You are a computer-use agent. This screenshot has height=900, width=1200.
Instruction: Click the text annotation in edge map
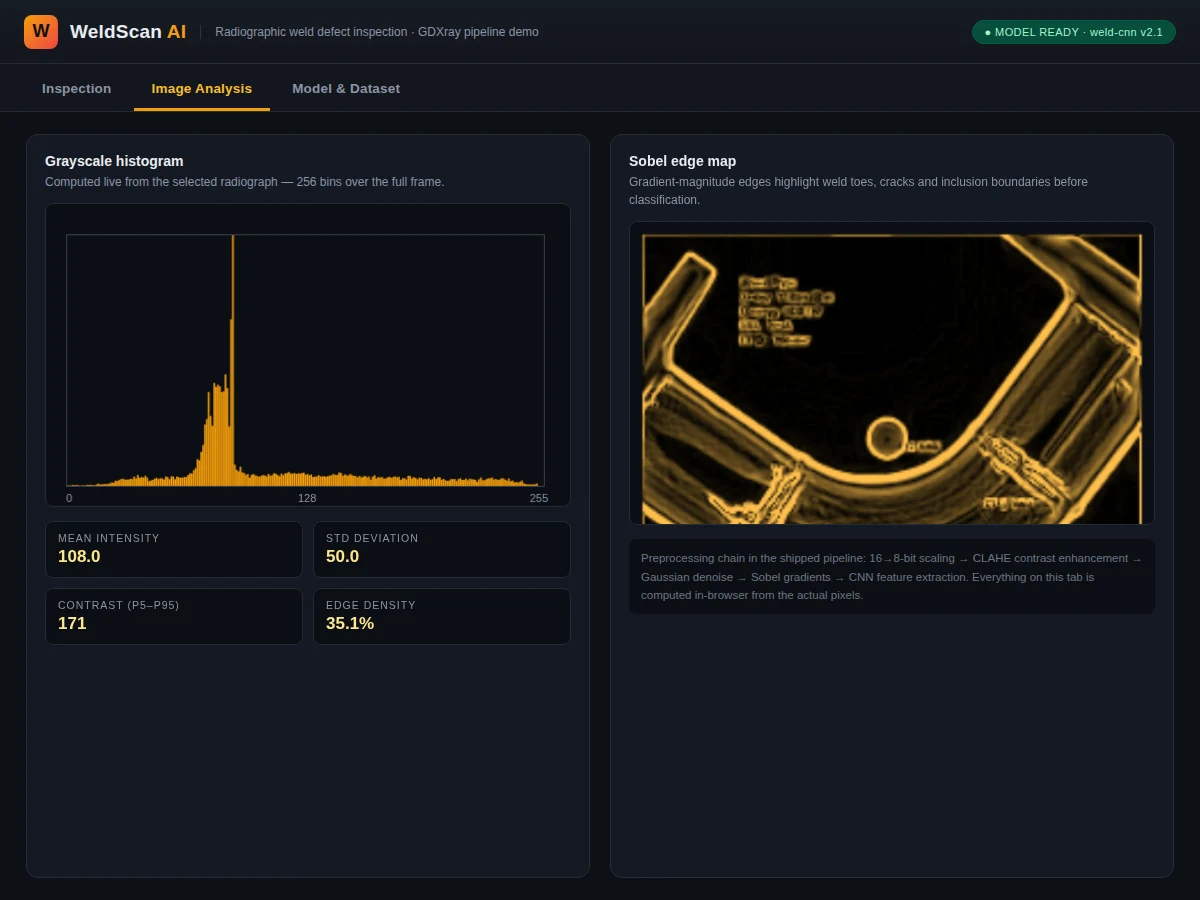click(785, 311)
